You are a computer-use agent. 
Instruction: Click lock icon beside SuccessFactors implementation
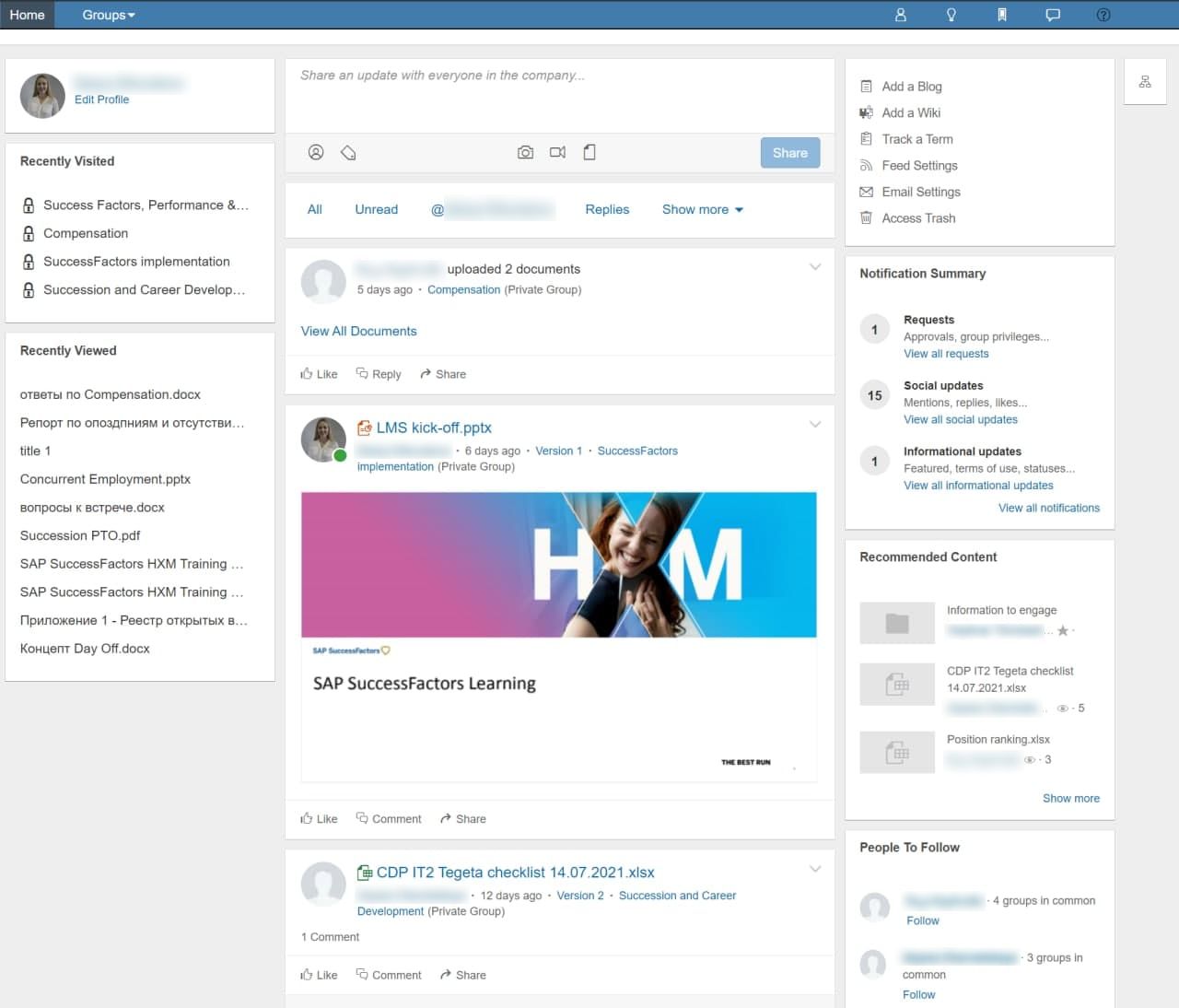29,262
